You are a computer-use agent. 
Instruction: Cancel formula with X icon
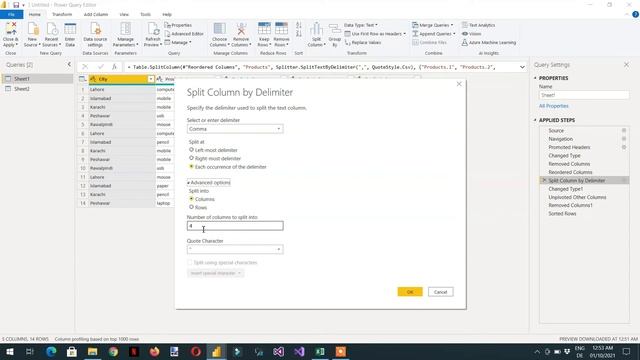[x=85, y=67]
